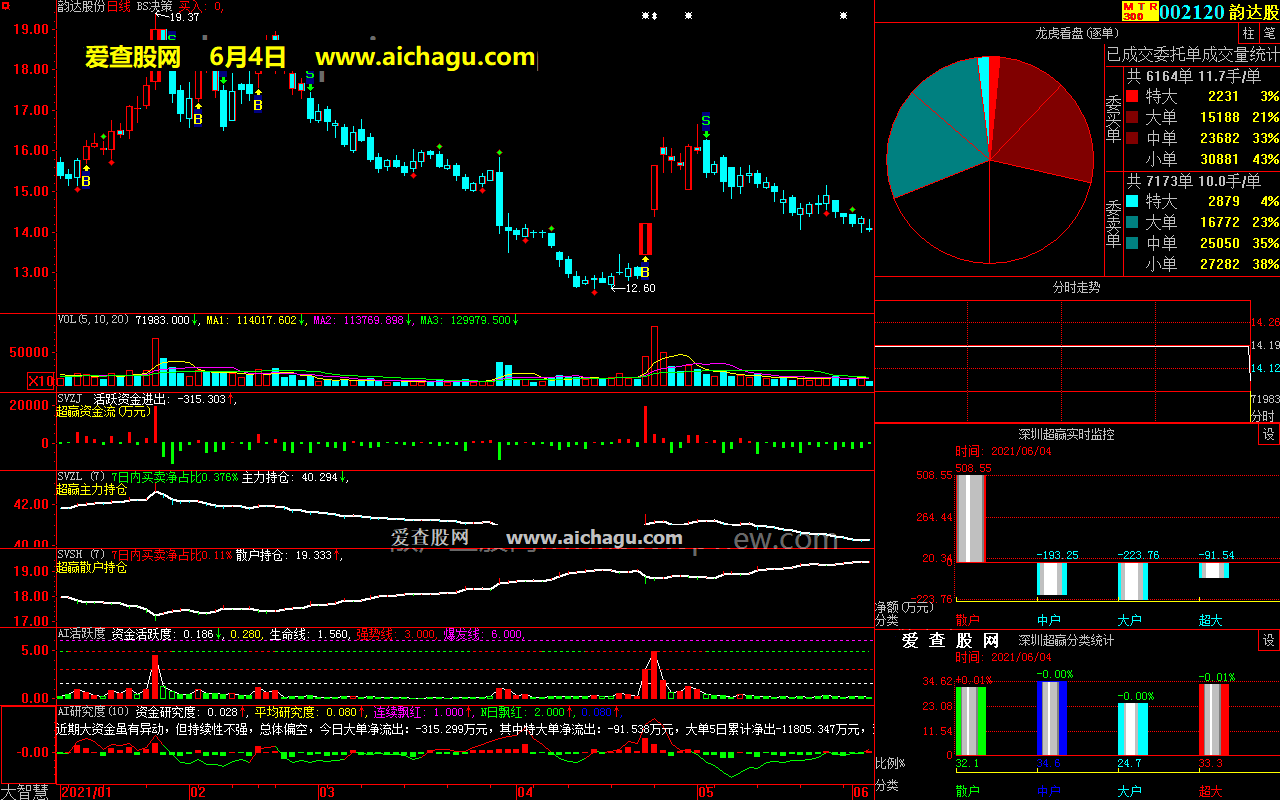Click the large red candlestick above 12.60 B marker
This screenshot has width=1280, height=800.
tap(645, 239)
